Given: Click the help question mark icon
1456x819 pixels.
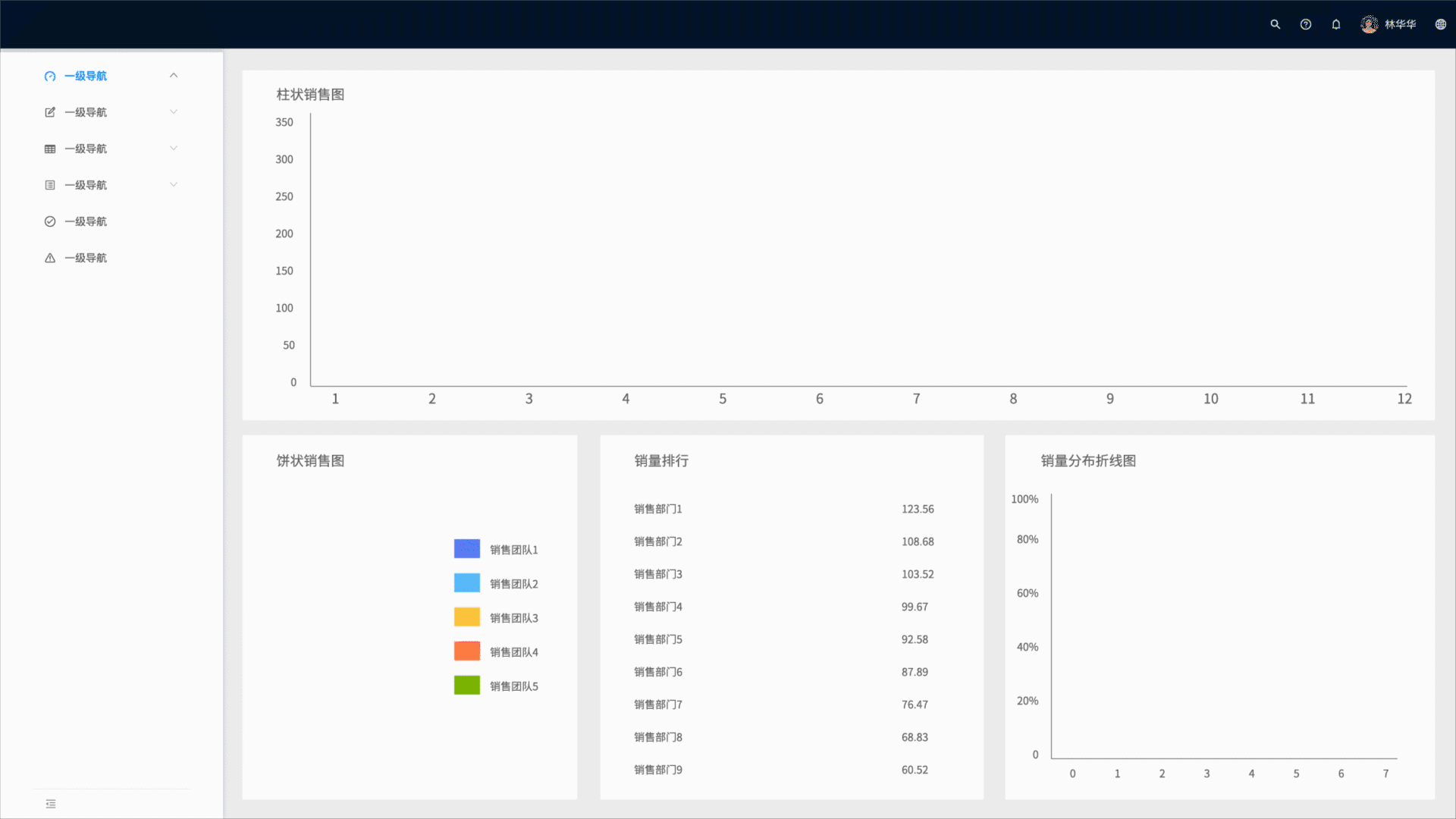Looking at the screenshot, I should 1306,24.
